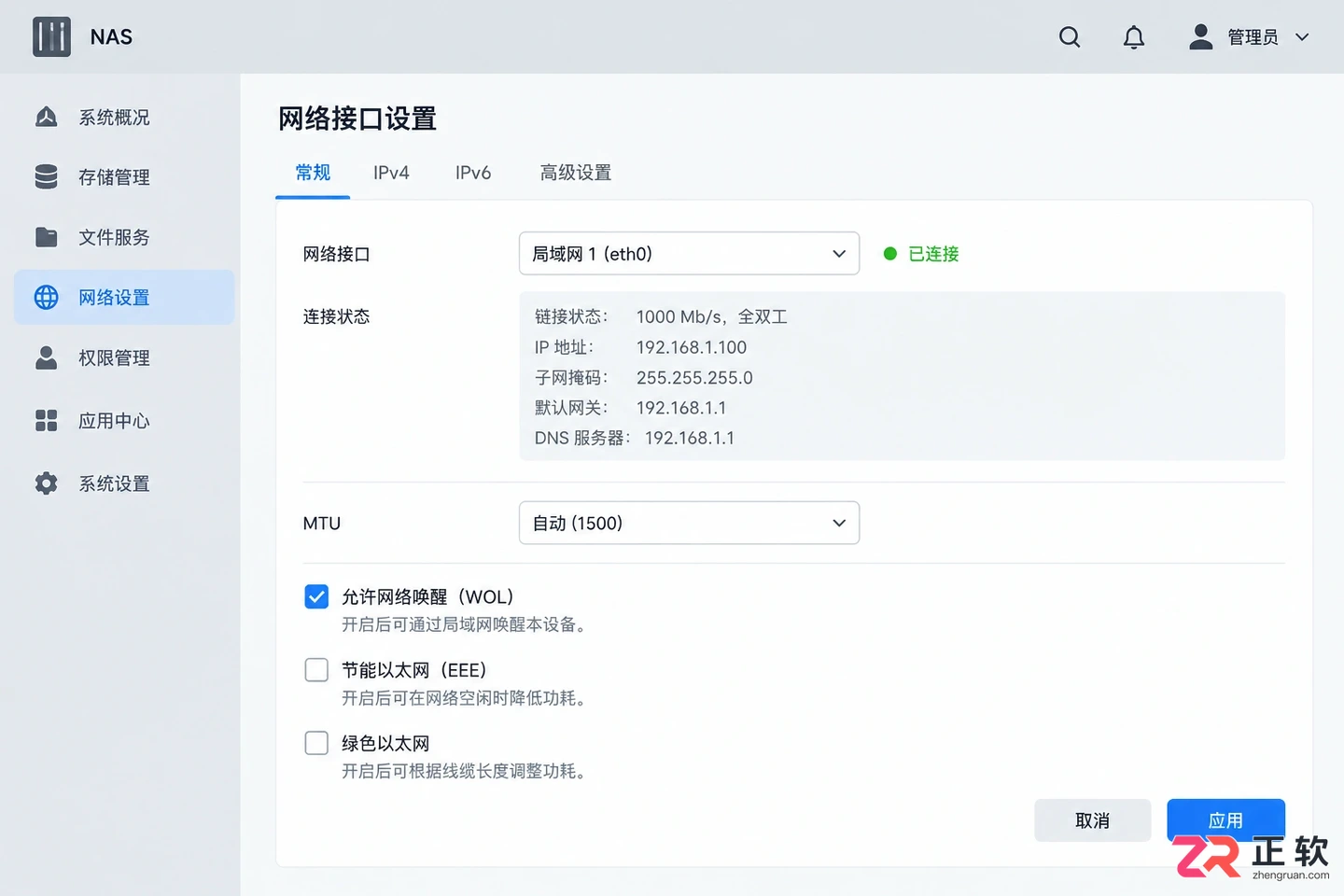Click the 文件服务 folder icon

point(47,237)
